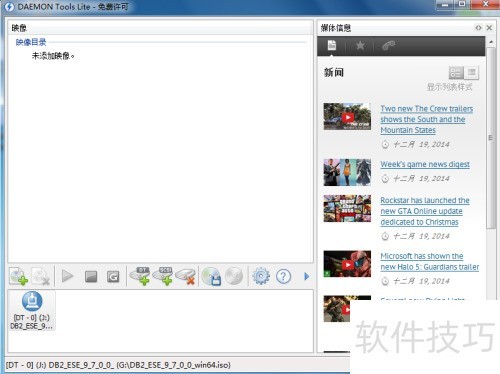Screen dimensions: 500x374
Task: Click the Unmount (stop) toolbar icon
Action: point(90,276)
